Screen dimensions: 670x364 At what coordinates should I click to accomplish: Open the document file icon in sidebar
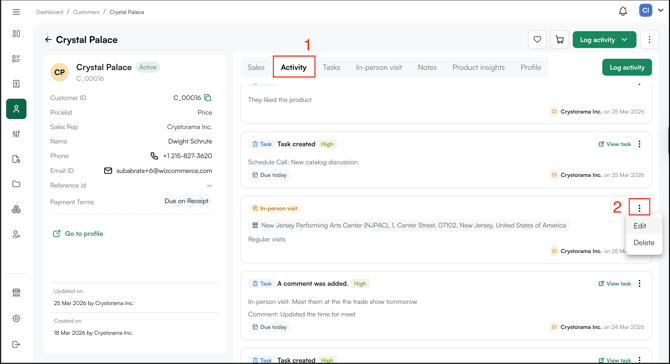(16, 159)
